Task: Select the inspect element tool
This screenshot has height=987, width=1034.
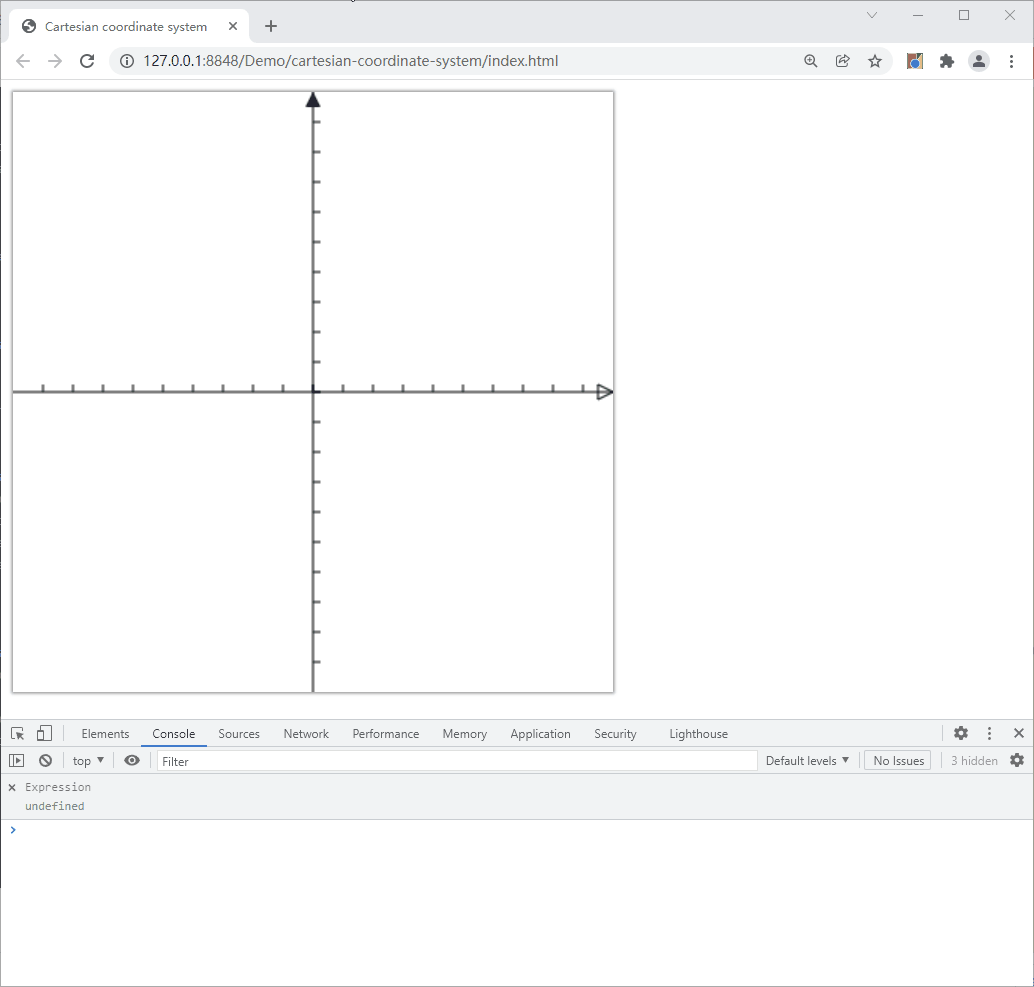Action: click(17, 733)
